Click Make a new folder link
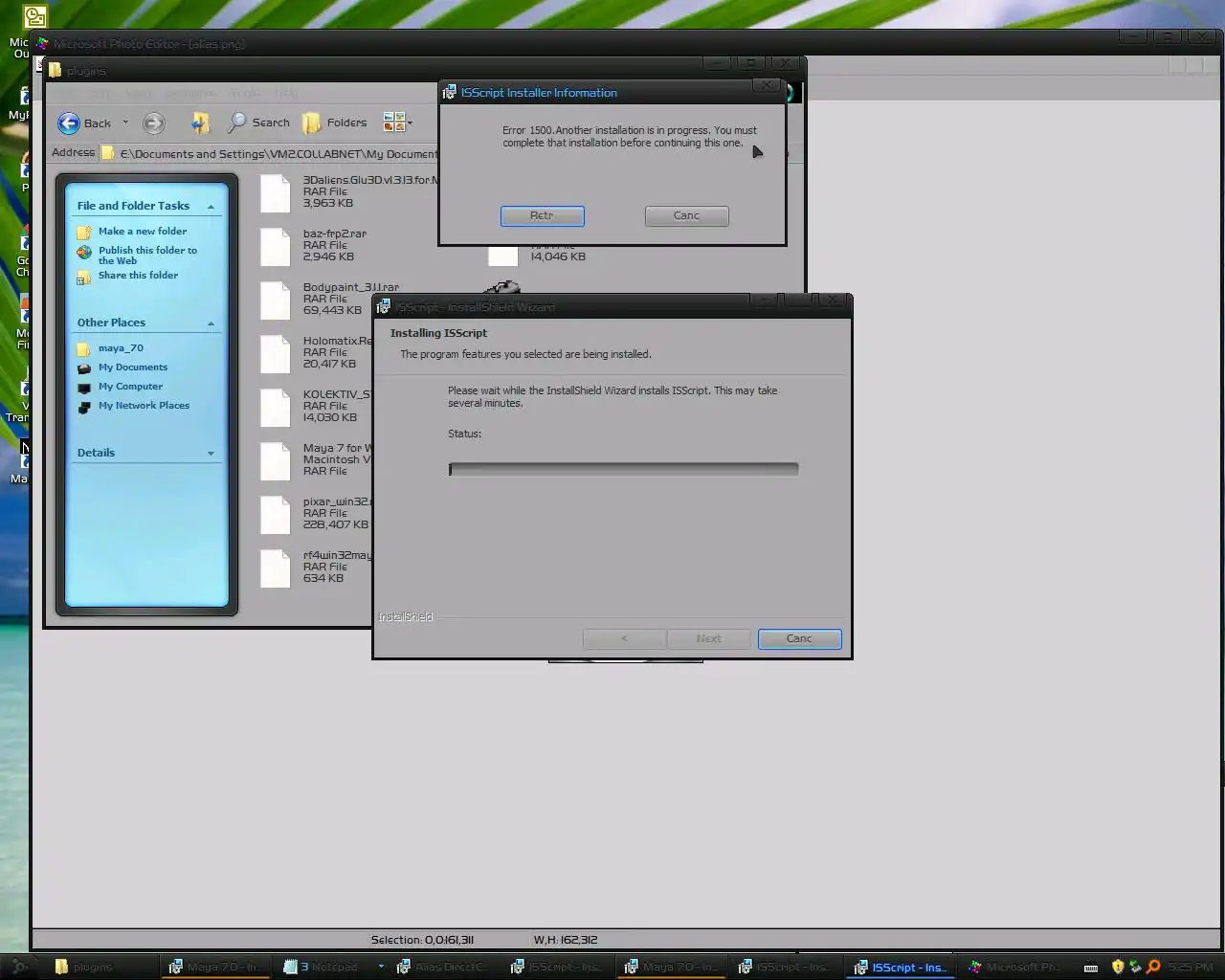This screenshot has height=980, width=1225. click(143, 232)
